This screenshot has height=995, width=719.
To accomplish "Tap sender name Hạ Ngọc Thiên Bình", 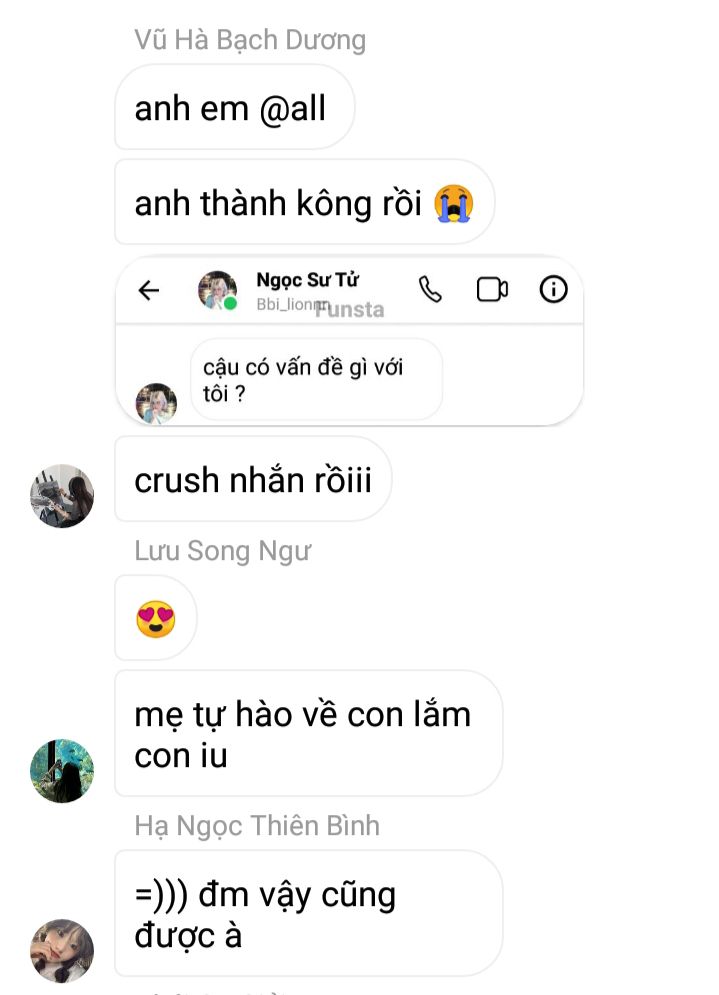I will point(257,826).
